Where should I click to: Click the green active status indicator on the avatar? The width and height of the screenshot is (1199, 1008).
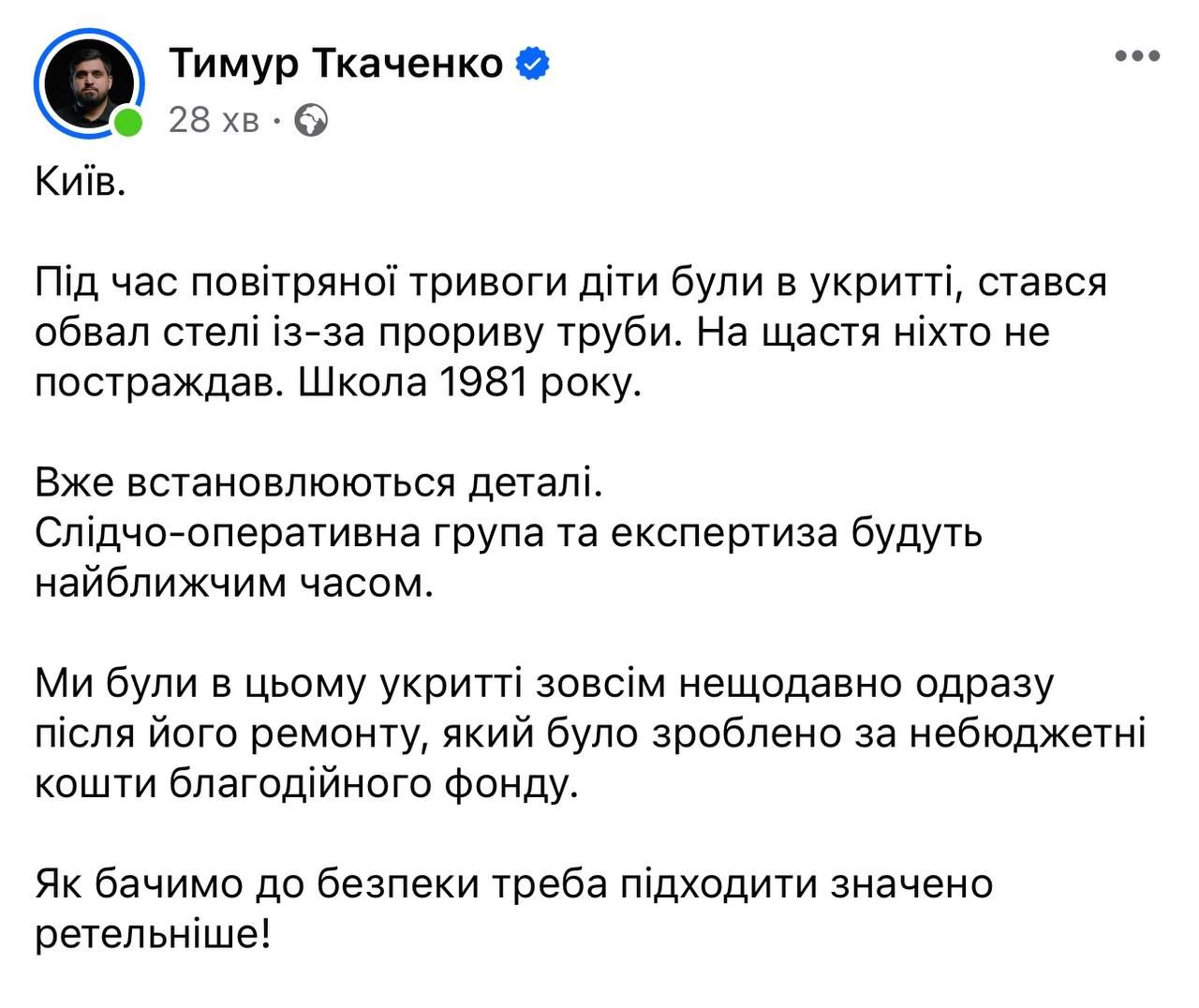tap(128, 120)
